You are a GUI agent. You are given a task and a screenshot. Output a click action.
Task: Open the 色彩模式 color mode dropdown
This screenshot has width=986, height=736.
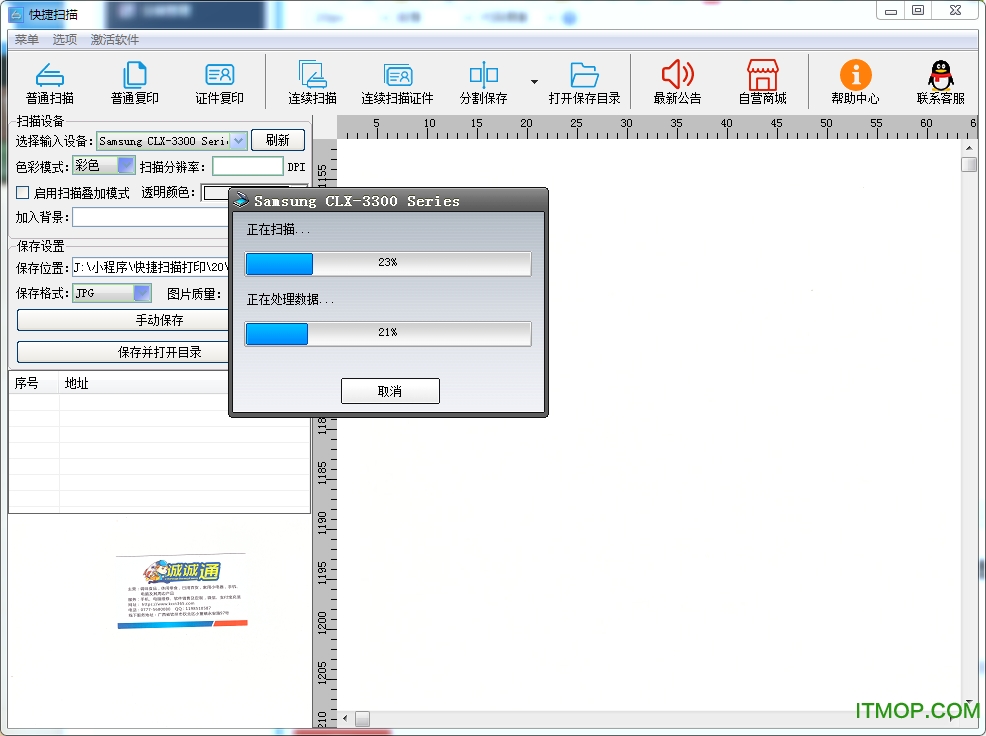(126, 166)
